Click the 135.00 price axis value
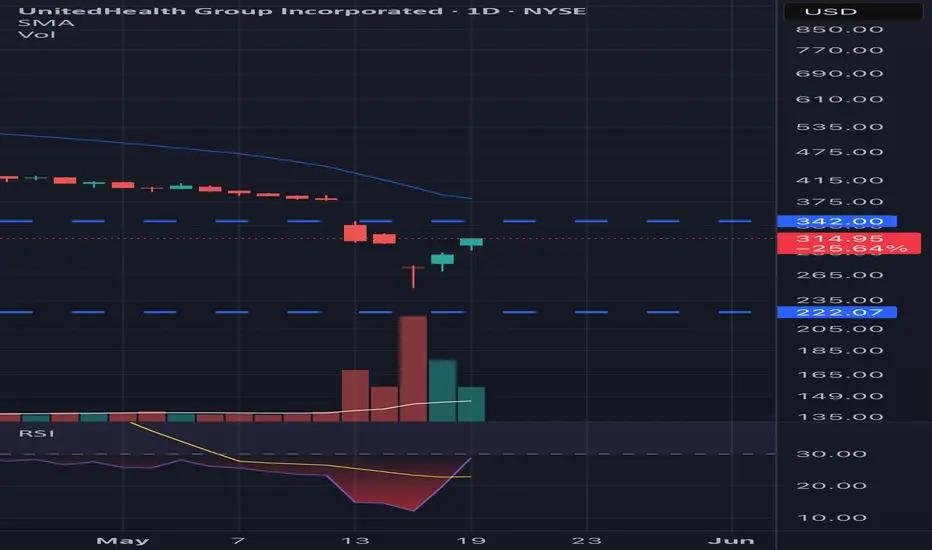The height and width of the screenshot is (550, 932). tap(839, 417)
